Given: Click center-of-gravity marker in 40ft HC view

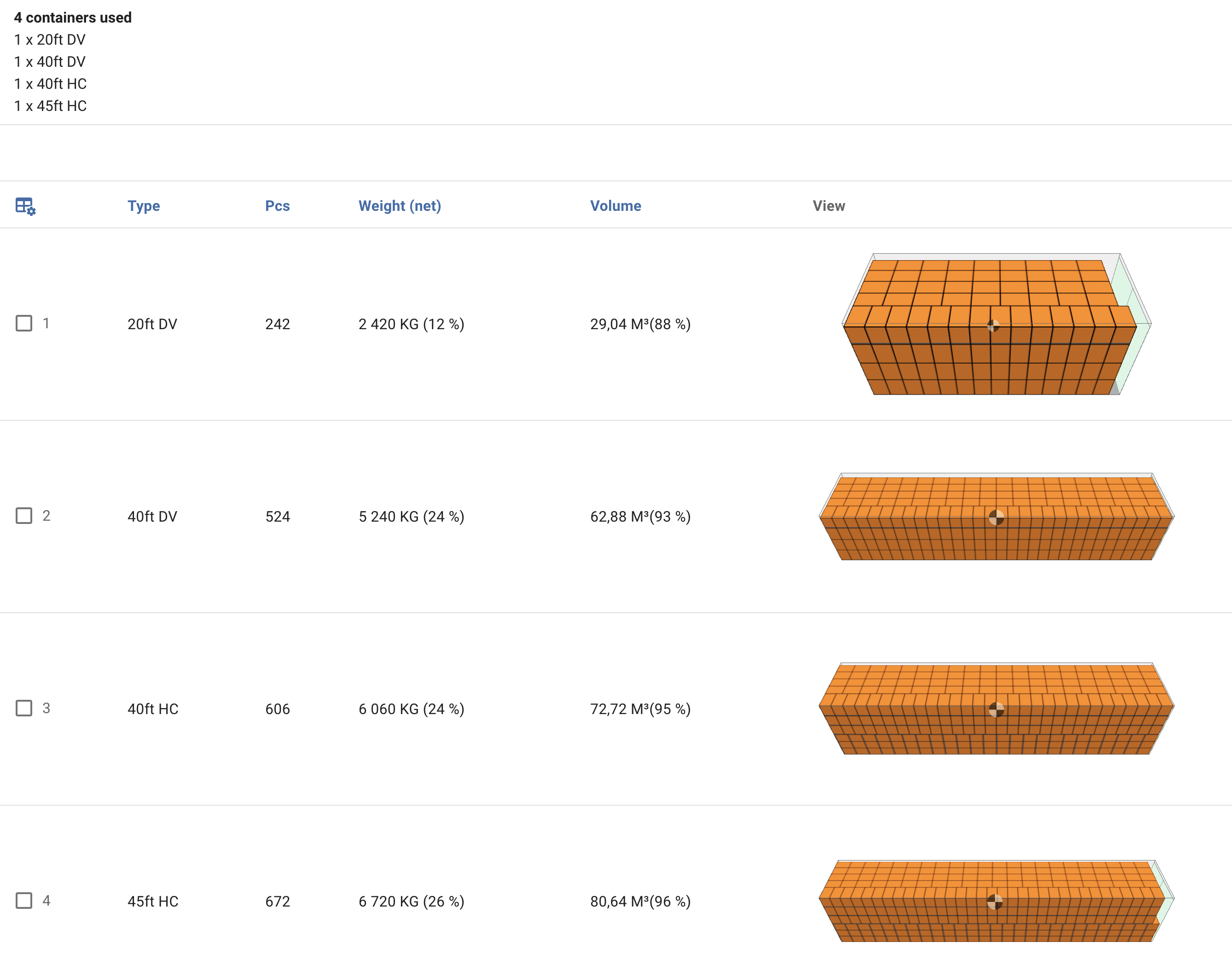Looking at the screenshot, I should point(996,709).
